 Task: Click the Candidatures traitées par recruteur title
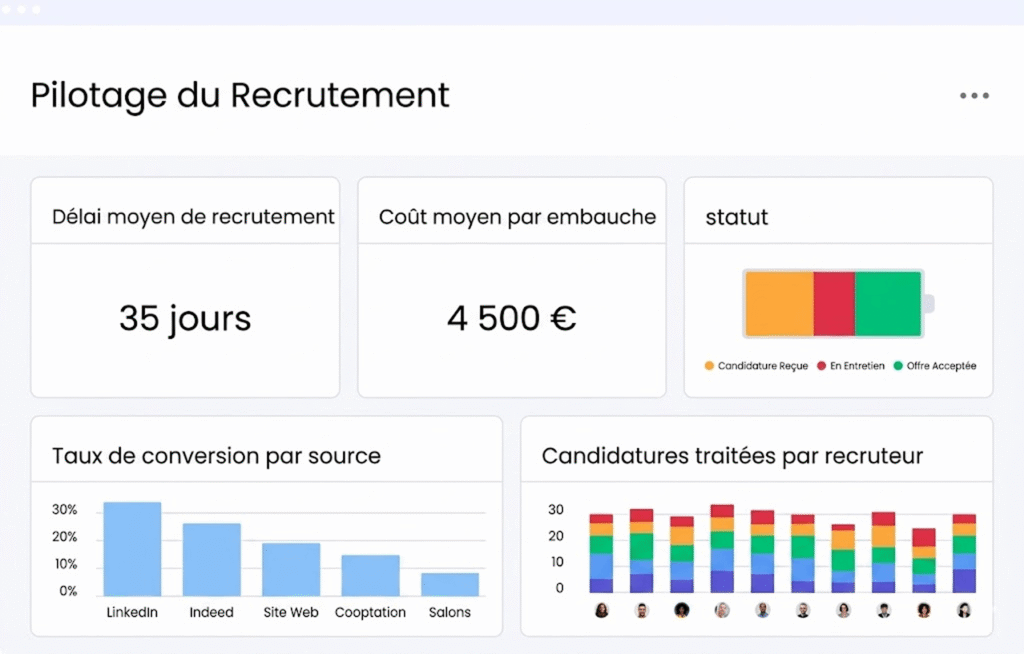coord(732,456)
